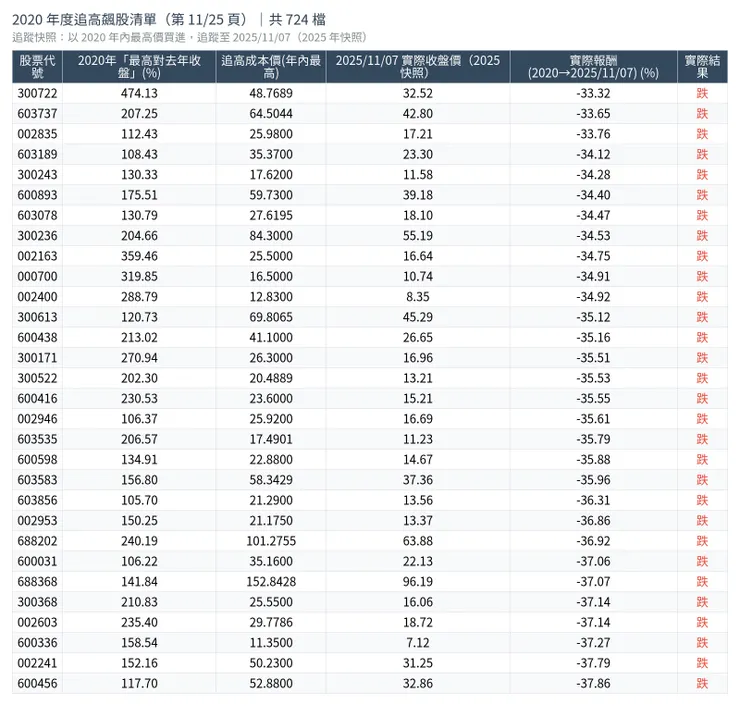Click the 實際報酬 (%) column header
The width and height of the screenshot is (740, 706).
(593, 67)
